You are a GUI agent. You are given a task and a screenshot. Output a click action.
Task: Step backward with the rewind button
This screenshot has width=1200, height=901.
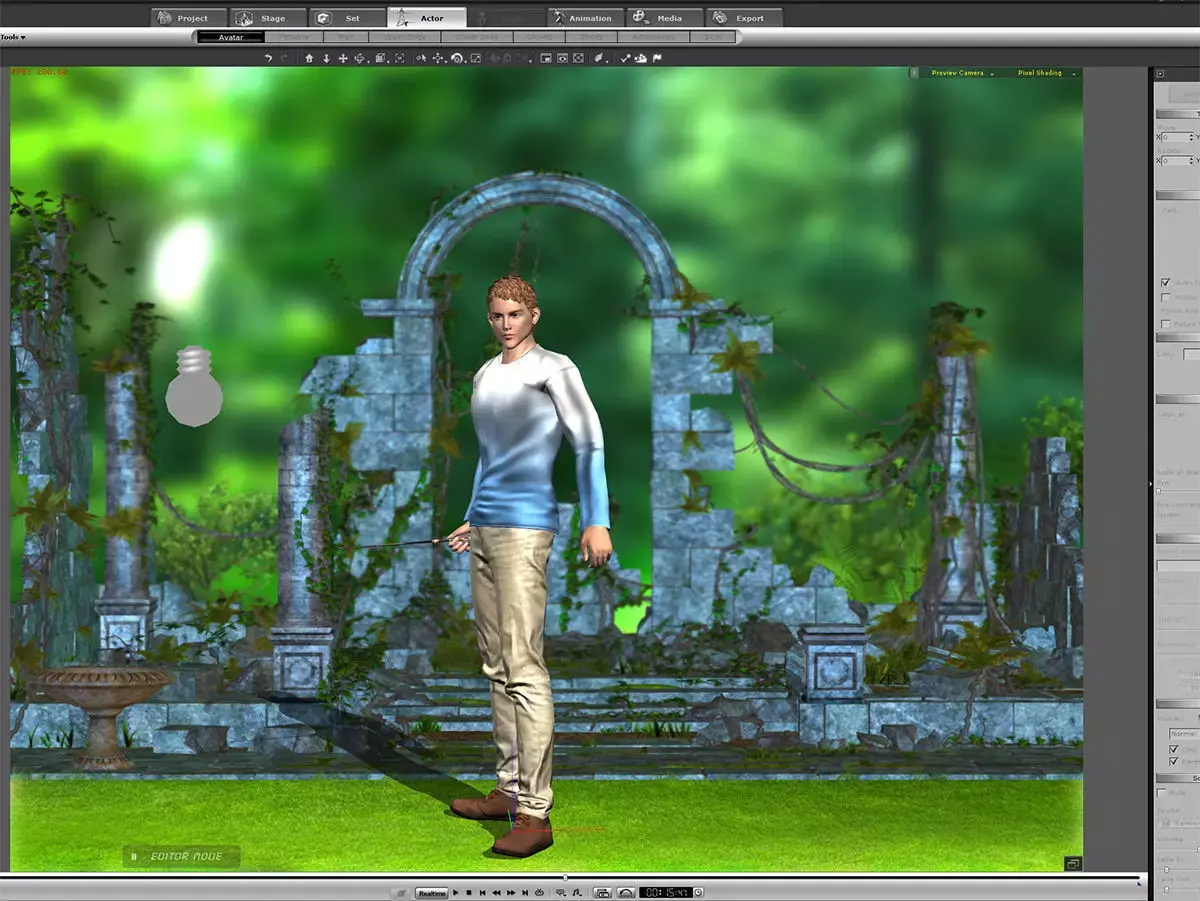point(496,892)
